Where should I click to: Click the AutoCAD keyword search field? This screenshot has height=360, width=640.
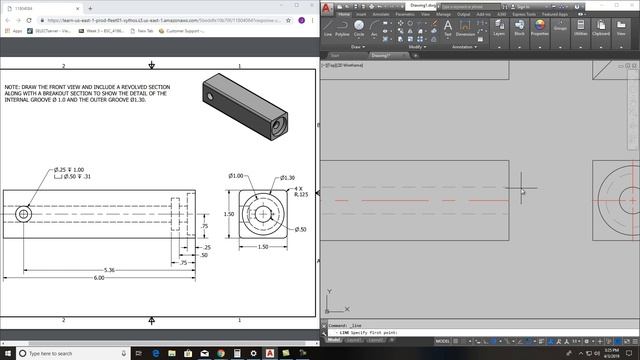(x=470, y=7)
